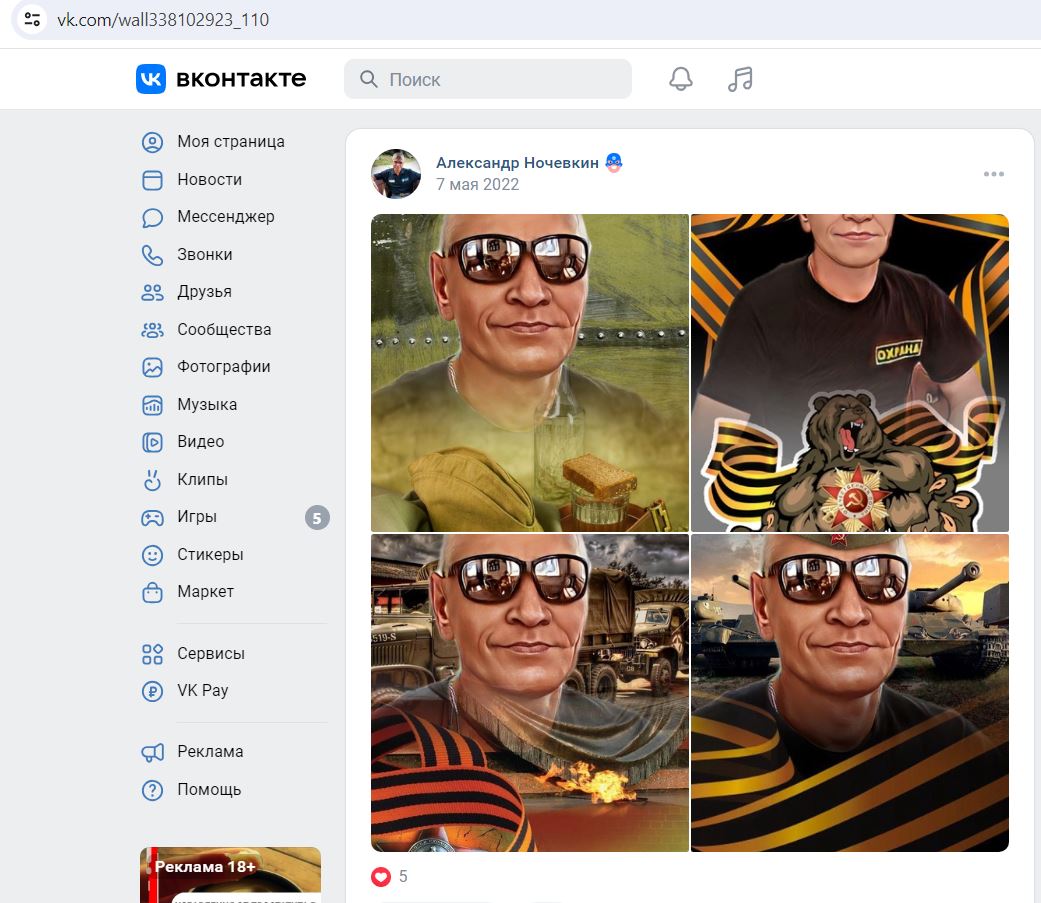Click the post date 7 мая 2022

(x=477, y=185)
